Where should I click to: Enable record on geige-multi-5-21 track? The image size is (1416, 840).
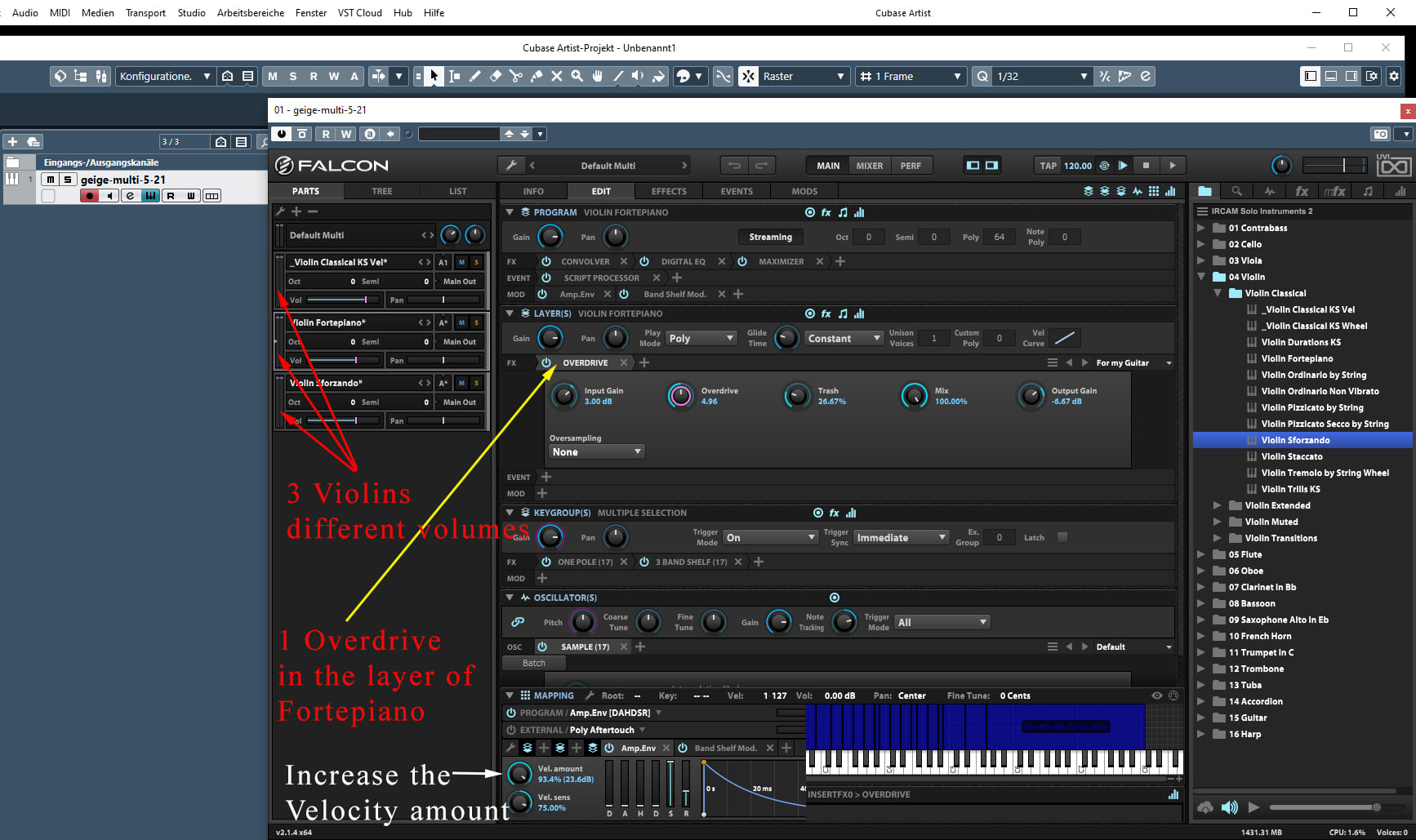[89, 196]
